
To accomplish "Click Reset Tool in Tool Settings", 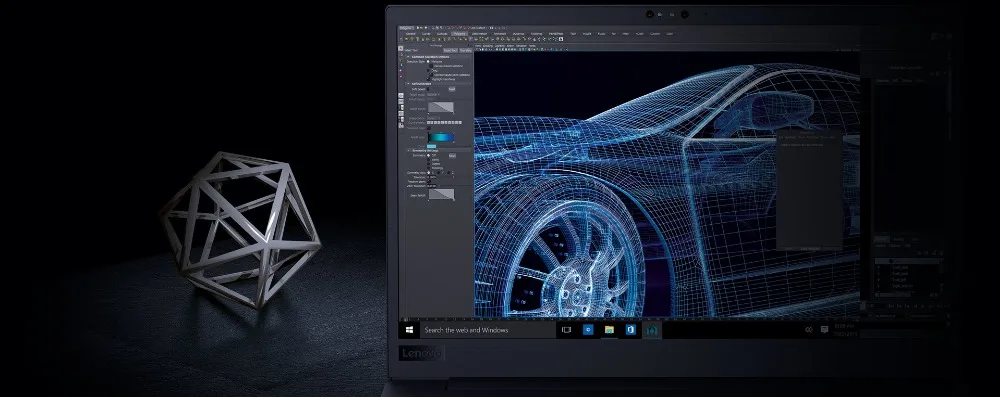I will click(x=450, y=50).
